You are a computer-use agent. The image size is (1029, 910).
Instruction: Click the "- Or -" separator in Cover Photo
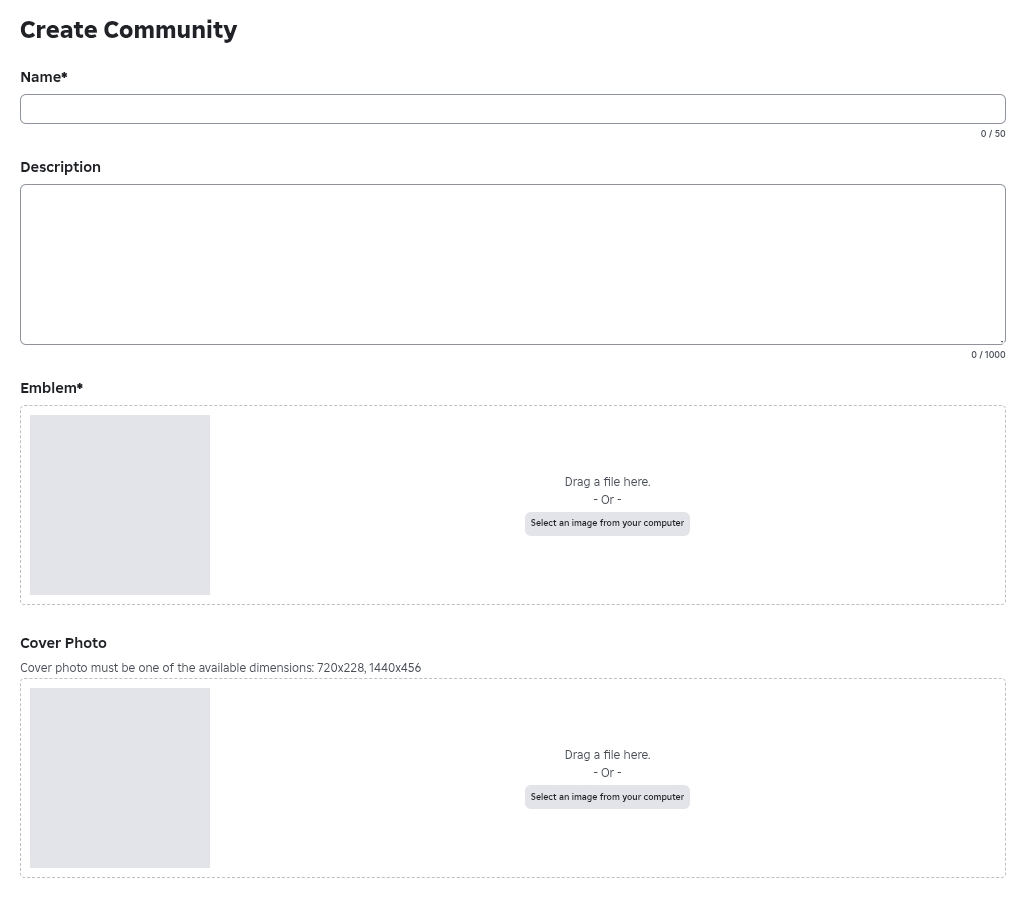[x=607, y=773]
